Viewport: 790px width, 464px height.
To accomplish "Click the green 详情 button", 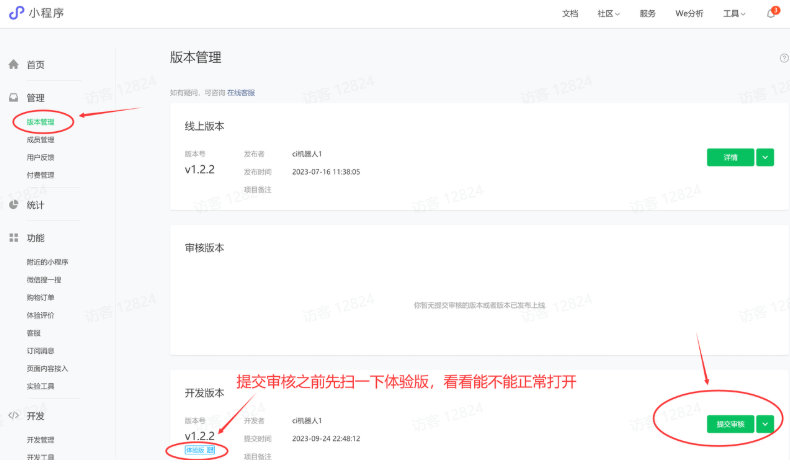I will coord(731,157).
